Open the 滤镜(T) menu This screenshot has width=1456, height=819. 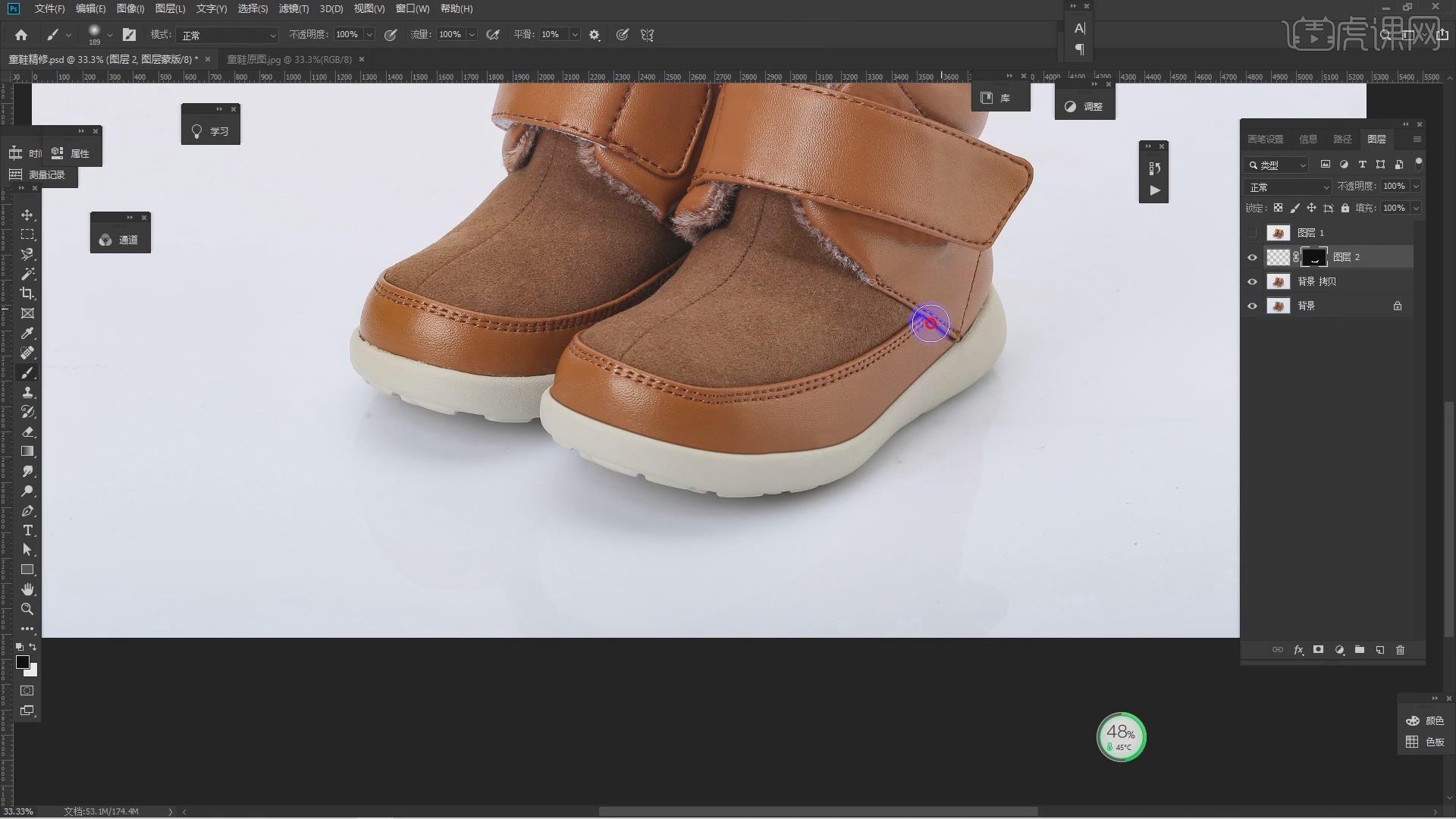[x=293, y=8]
